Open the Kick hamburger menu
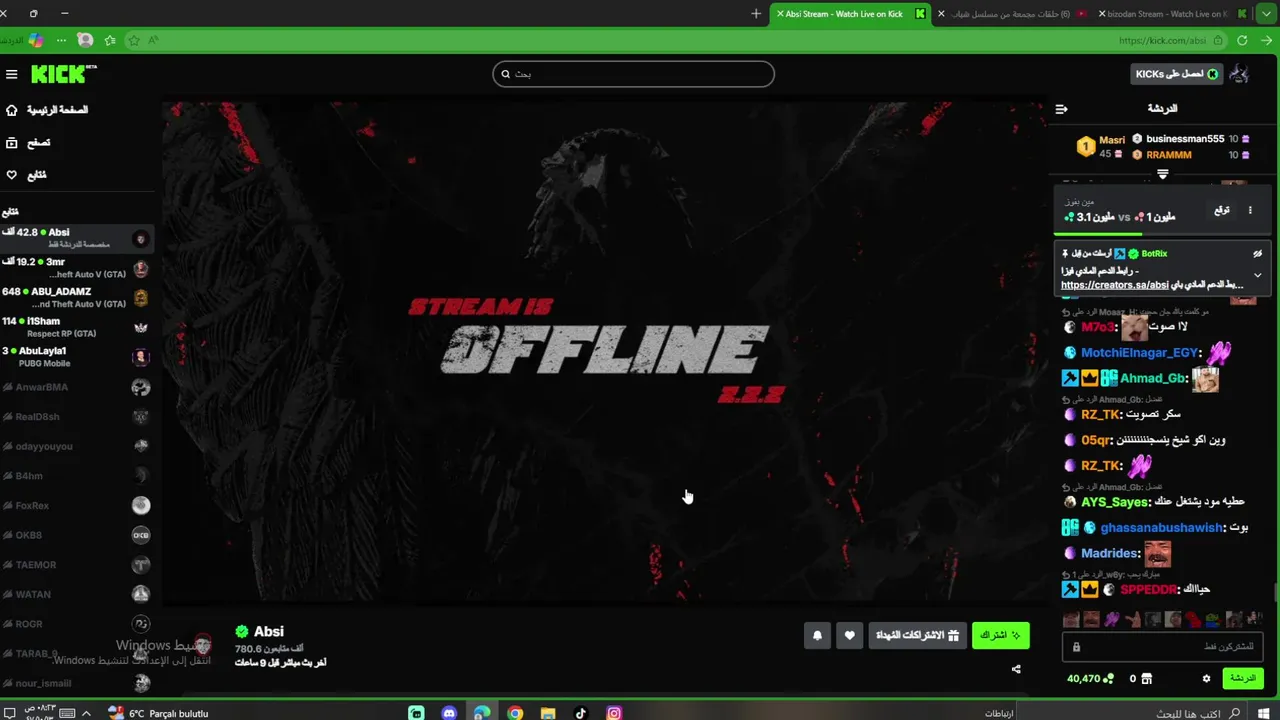This screenshot has width=1280, height=720. tap(12, 74)
